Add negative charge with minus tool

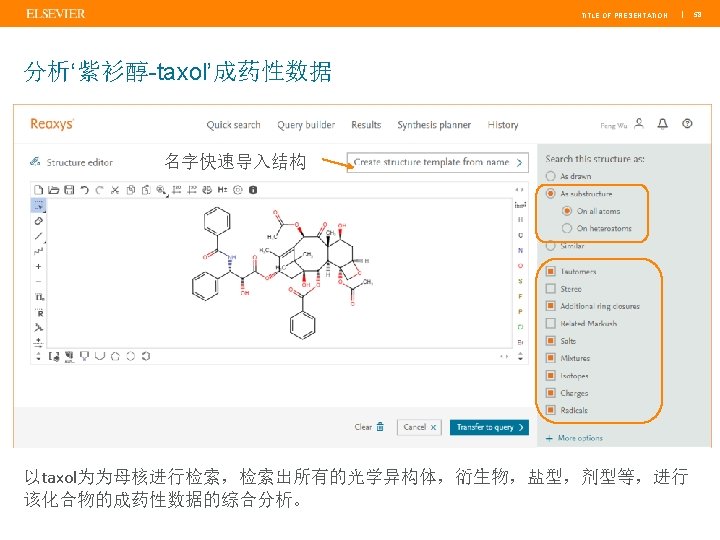coord(39,281)
